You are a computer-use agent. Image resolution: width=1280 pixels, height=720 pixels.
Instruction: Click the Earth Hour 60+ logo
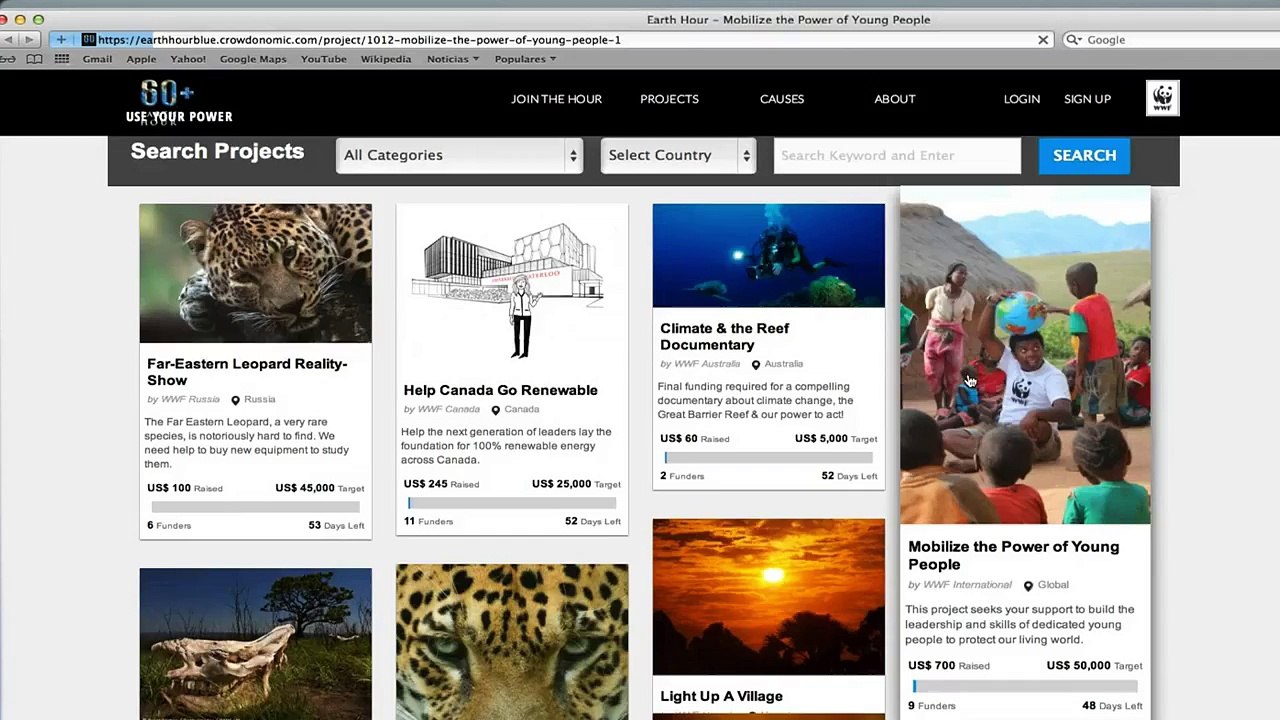click(x=178, y=102)
